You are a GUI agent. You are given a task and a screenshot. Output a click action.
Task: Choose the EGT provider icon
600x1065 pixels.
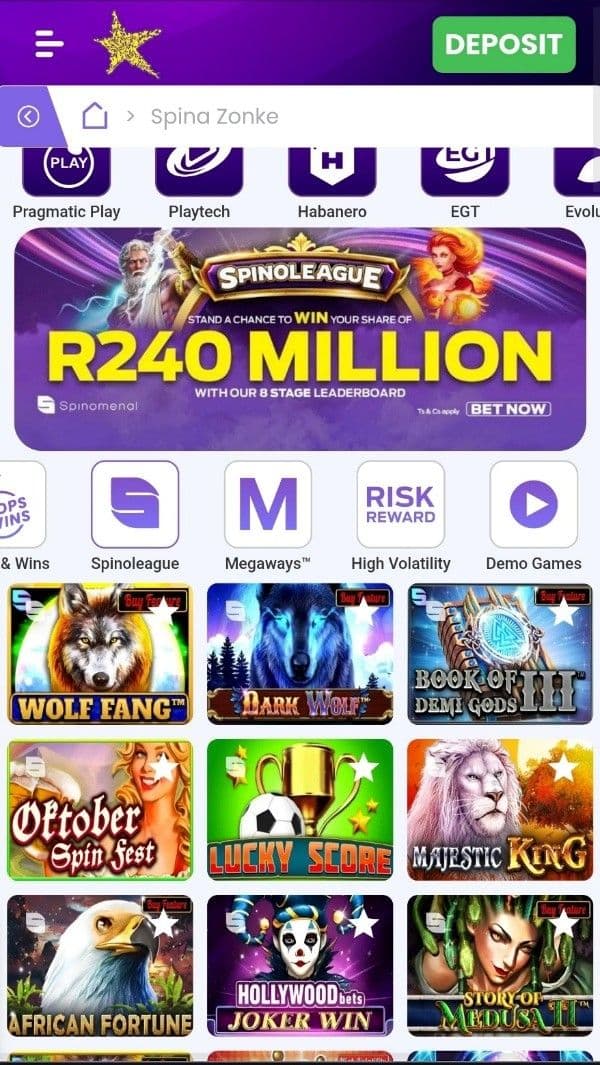465,171
